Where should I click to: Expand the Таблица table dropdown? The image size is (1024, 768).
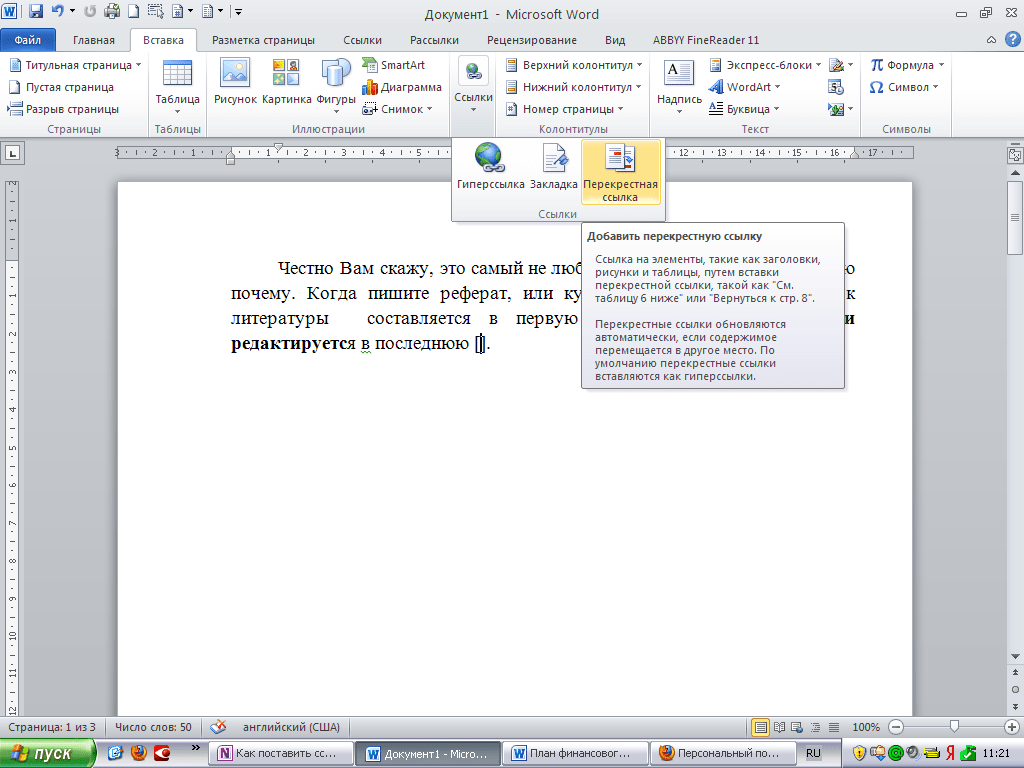tap(178, 87)
